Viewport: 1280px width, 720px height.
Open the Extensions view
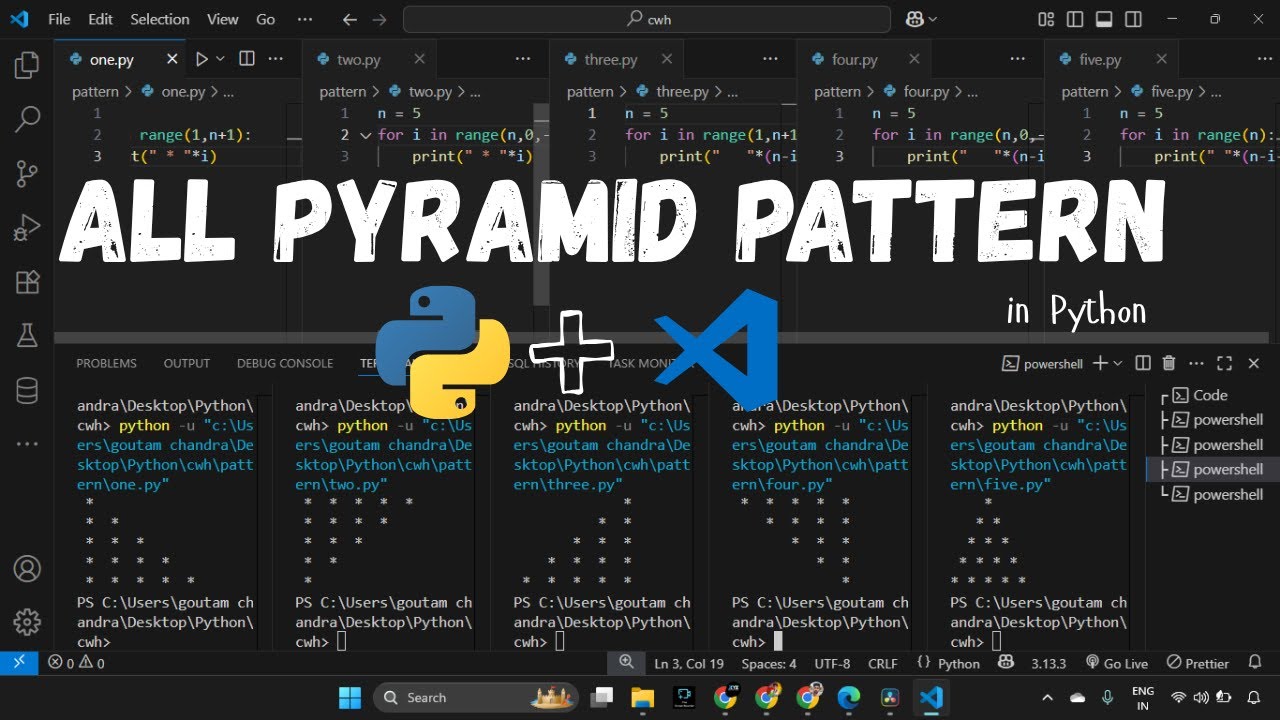[27, 282]
